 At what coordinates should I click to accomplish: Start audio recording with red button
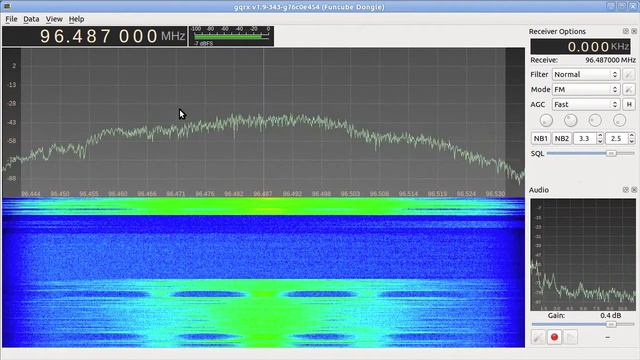[554, 337]
